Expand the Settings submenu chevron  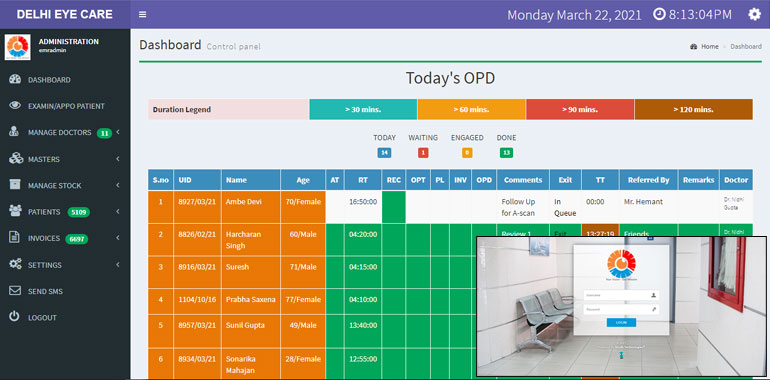pyautogui.click(x=118, y=265)
